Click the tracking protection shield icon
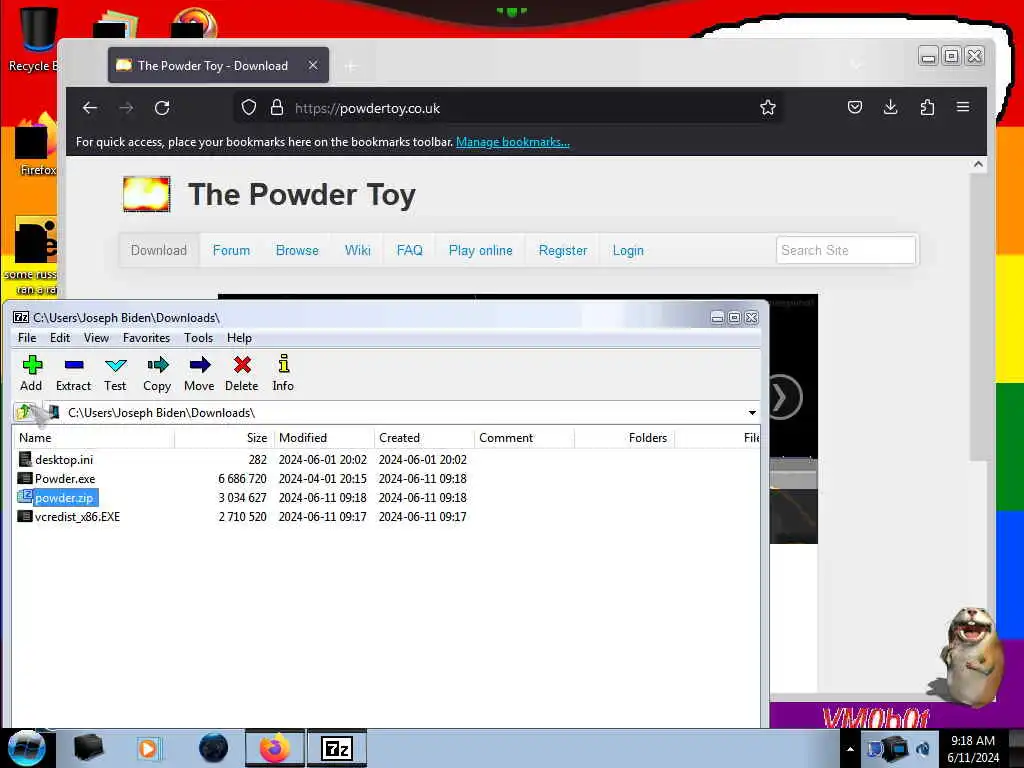The image size is (1024, 768). pos(249,108)
